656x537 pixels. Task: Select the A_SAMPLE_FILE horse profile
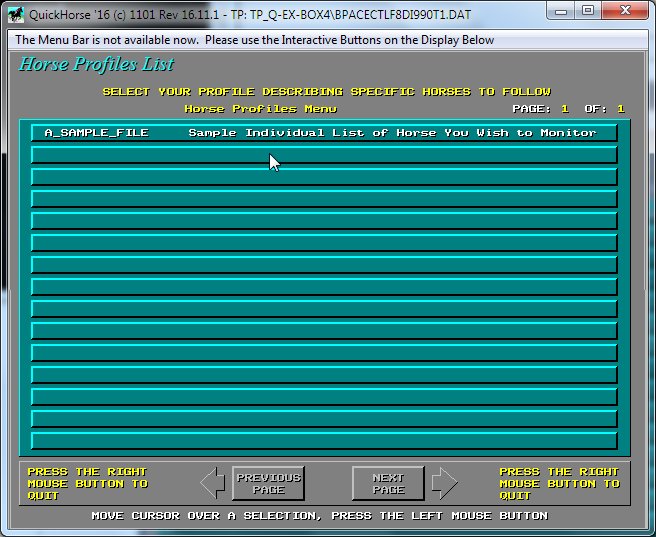(x=96, y=133)
